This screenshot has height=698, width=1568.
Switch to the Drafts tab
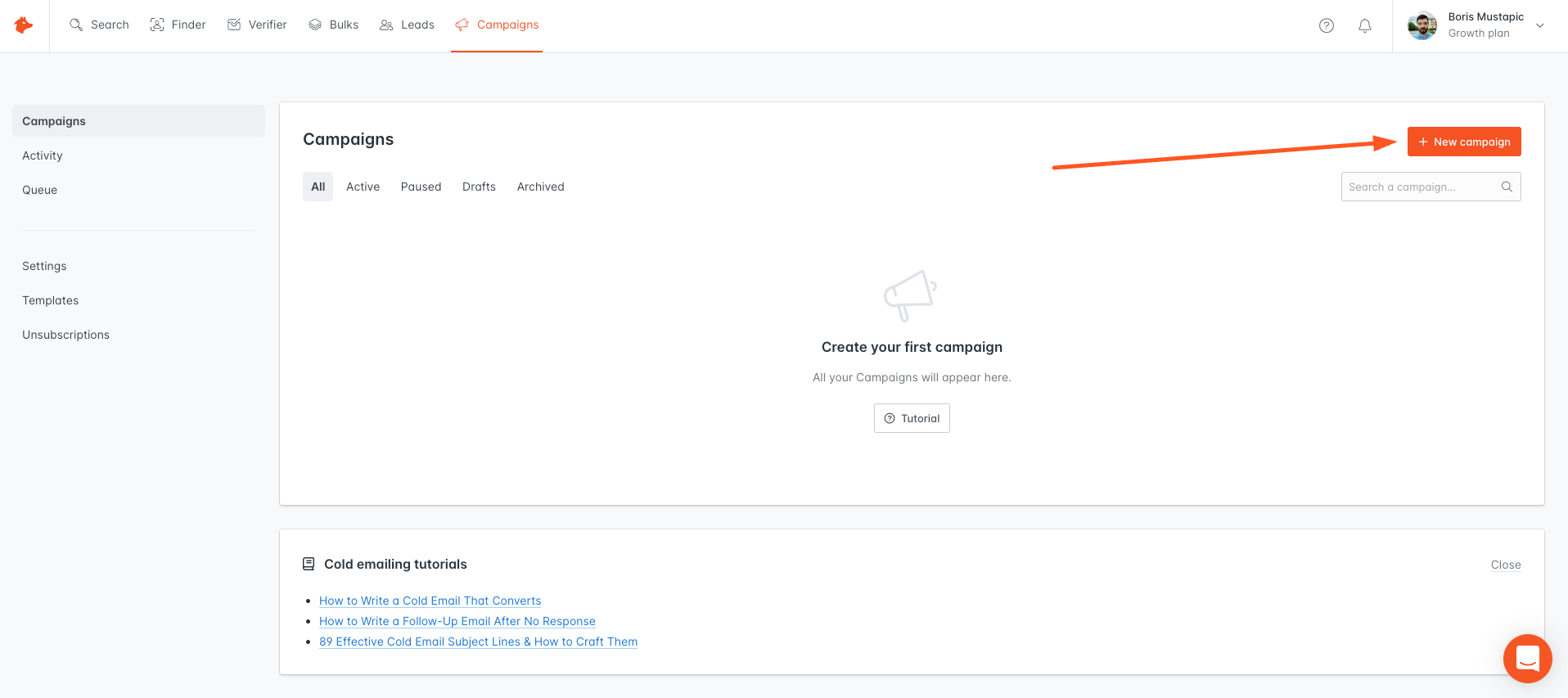479,187
